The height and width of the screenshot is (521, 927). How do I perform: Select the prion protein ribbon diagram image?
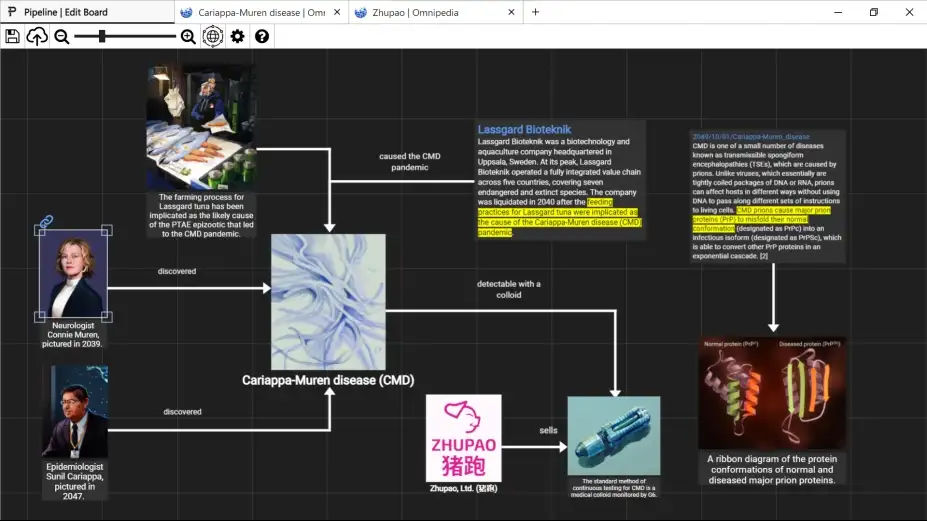pos(772,393)
